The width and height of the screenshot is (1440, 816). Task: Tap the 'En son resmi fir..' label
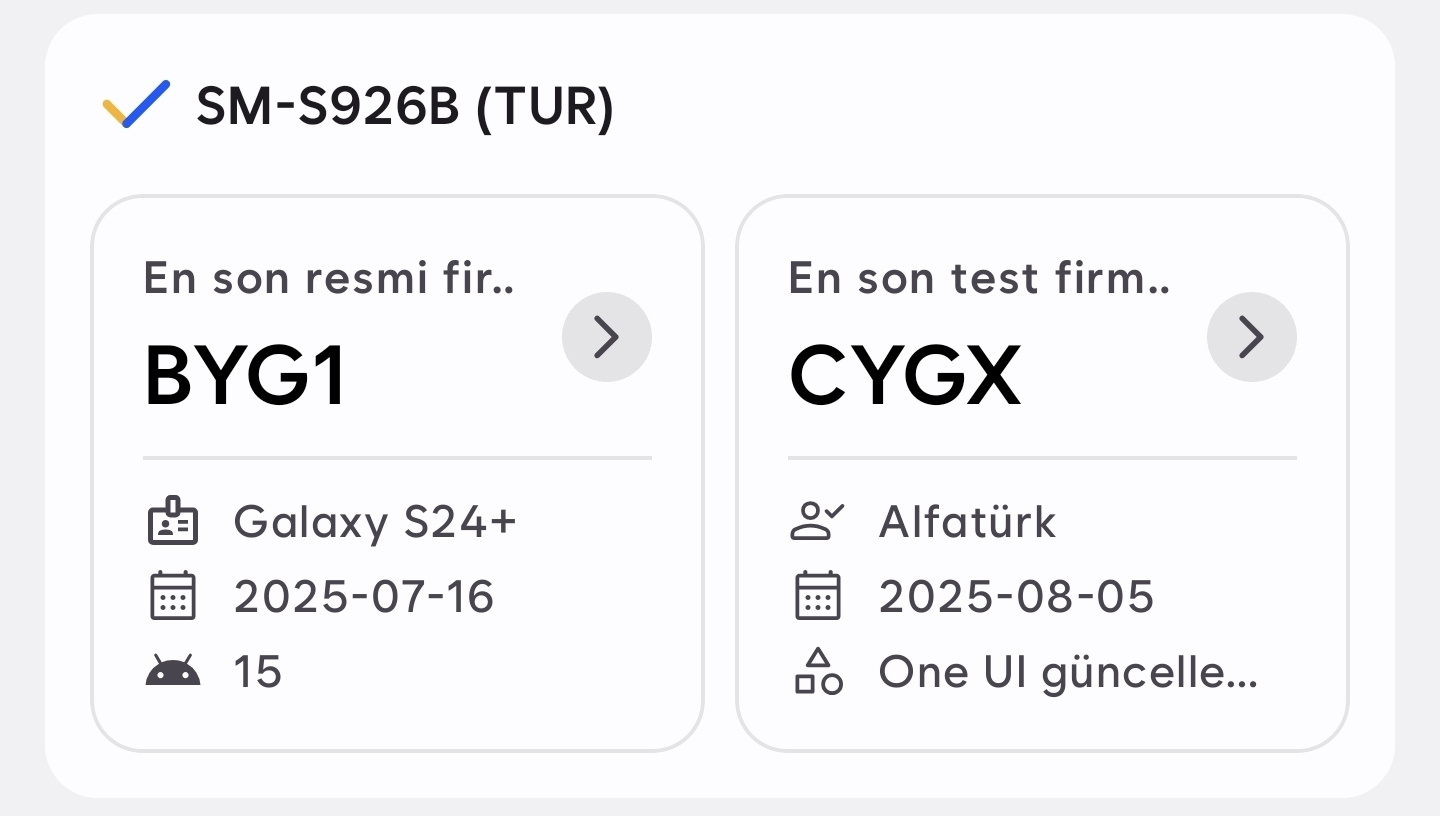[x=329, y=278]
